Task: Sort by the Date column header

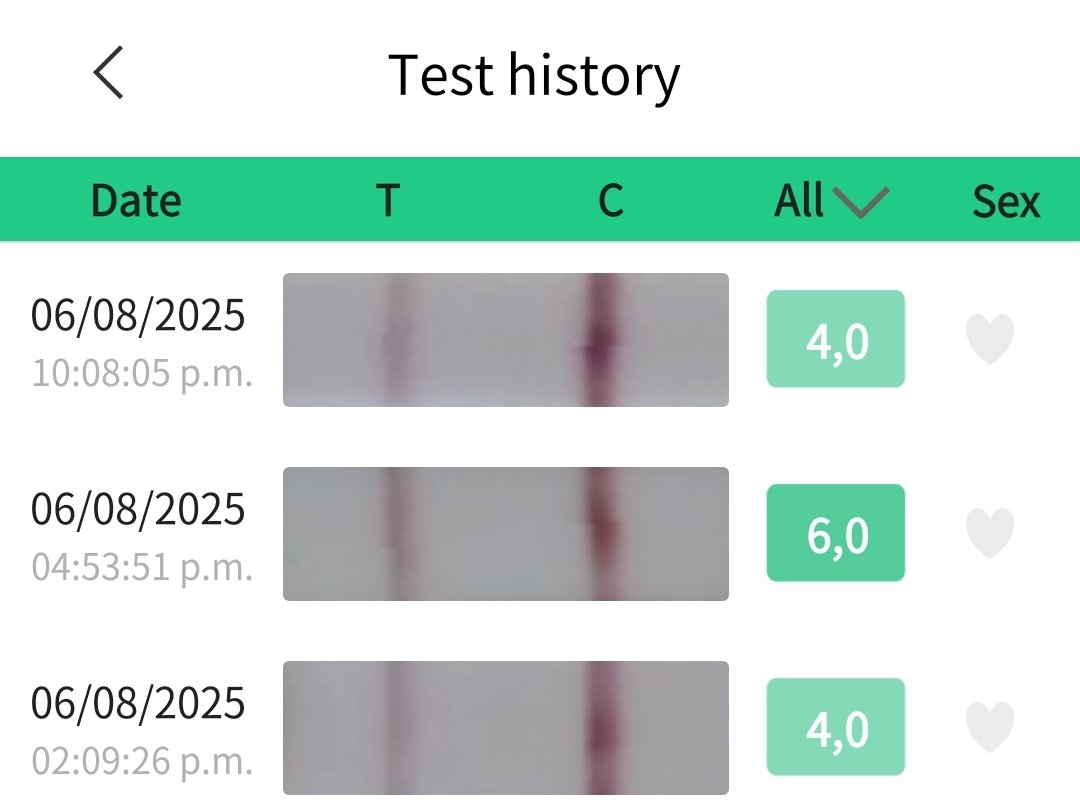Action: (136, 201)
